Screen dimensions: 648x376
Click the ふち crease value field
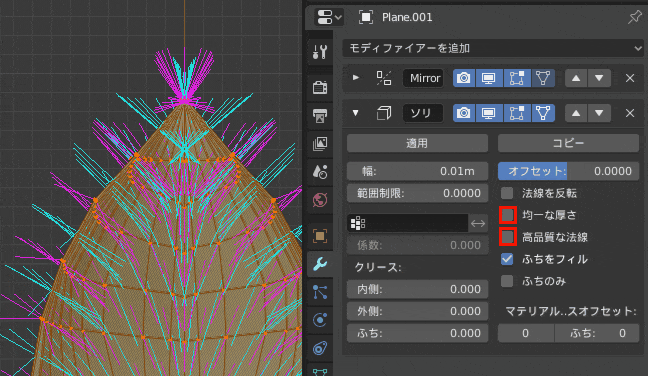click(x=417, y=333)
